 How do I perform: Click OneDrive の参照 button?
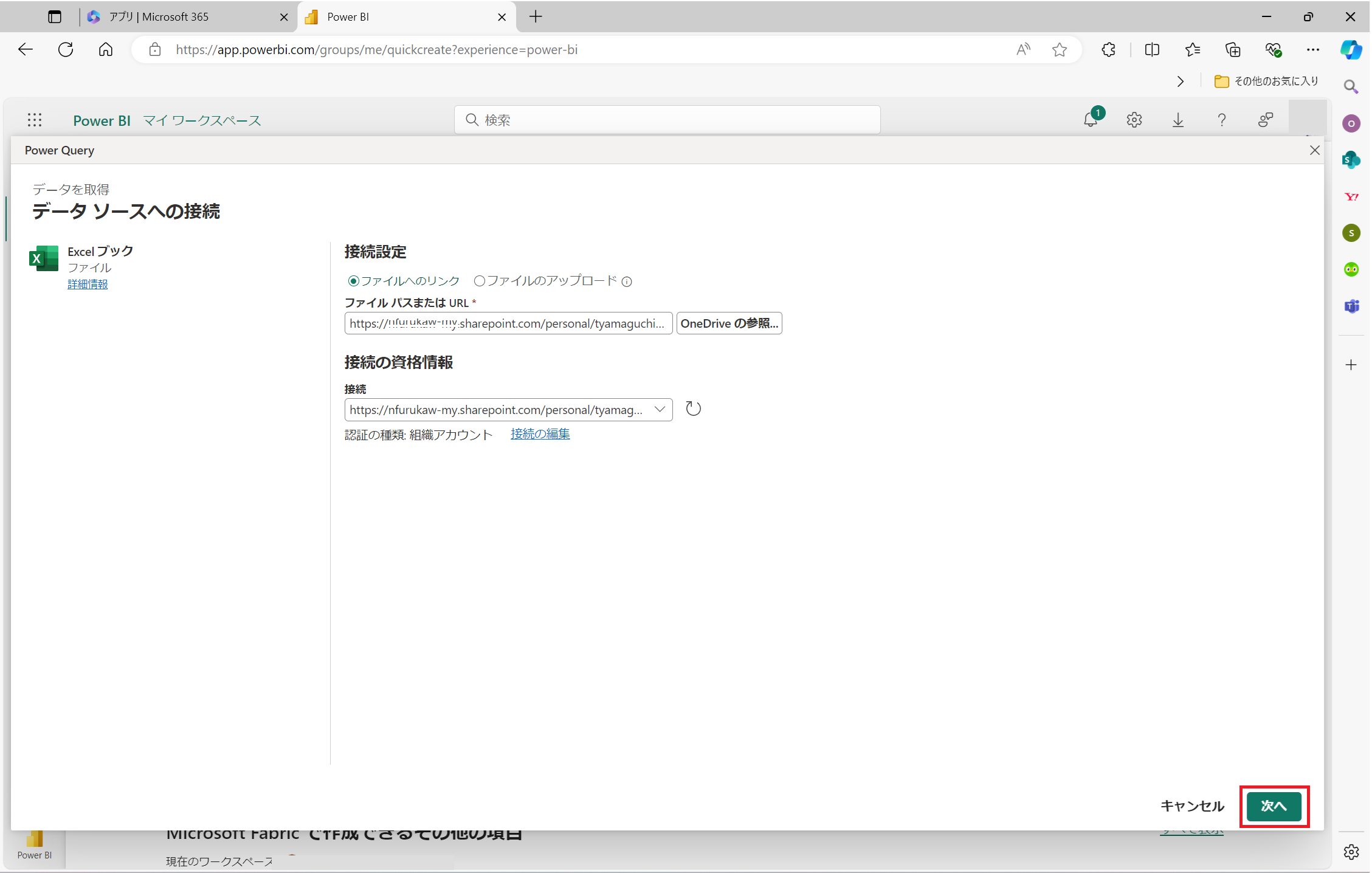(x=729, y=323)
